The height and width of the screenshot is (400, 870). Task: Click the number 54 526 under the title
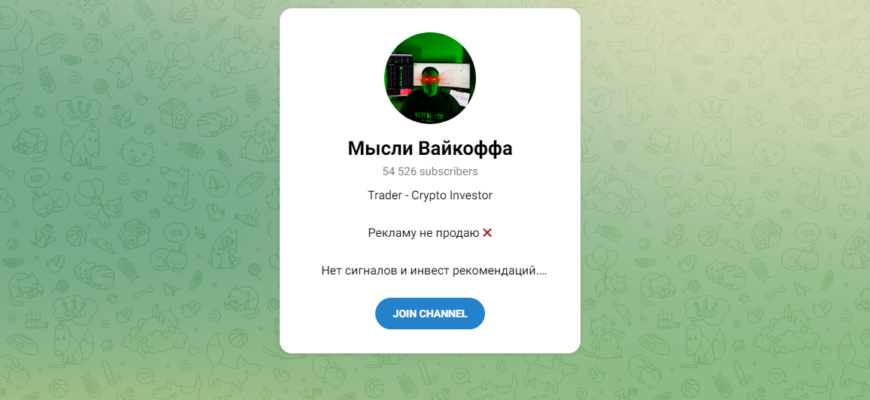(x=399, y=171)
